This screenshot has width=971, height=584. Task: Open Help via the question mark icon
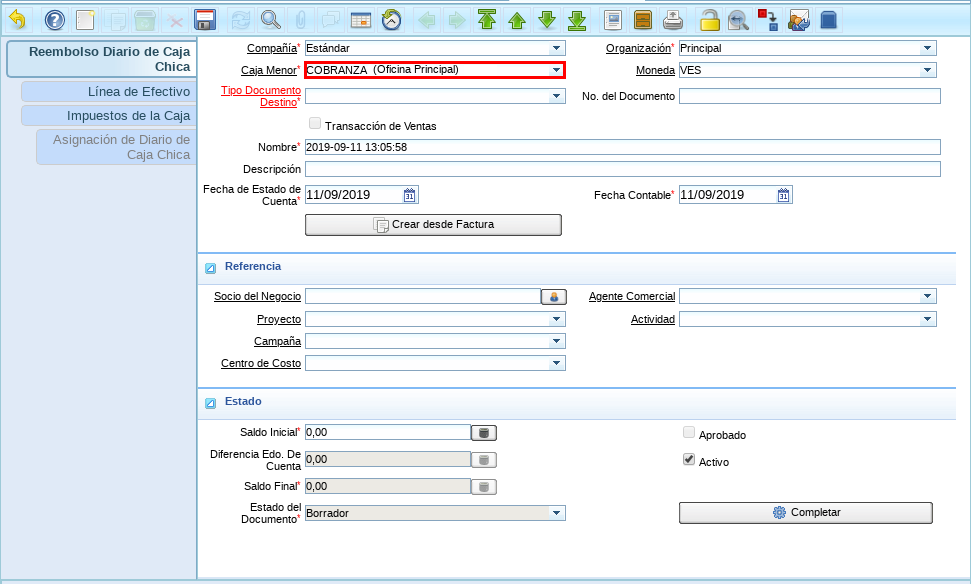pyautogui.click(x=55, y=19)
